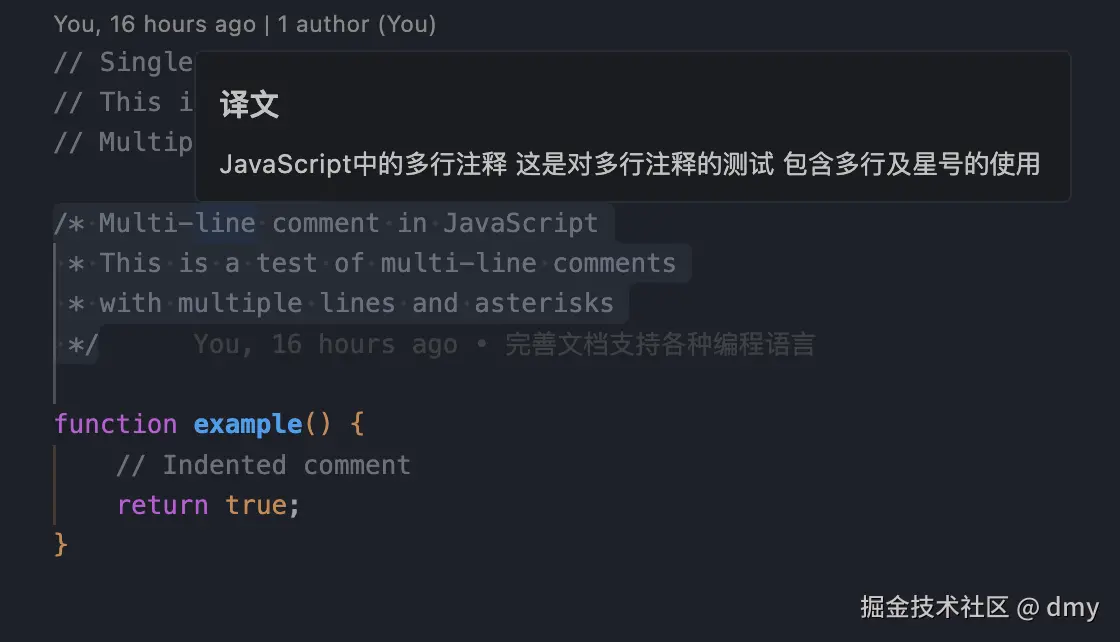Click the "掘金技术社区 @ dmy" watermark
Image resolution: width=1120 pixels, height=642 pixels.
(979, 606)
